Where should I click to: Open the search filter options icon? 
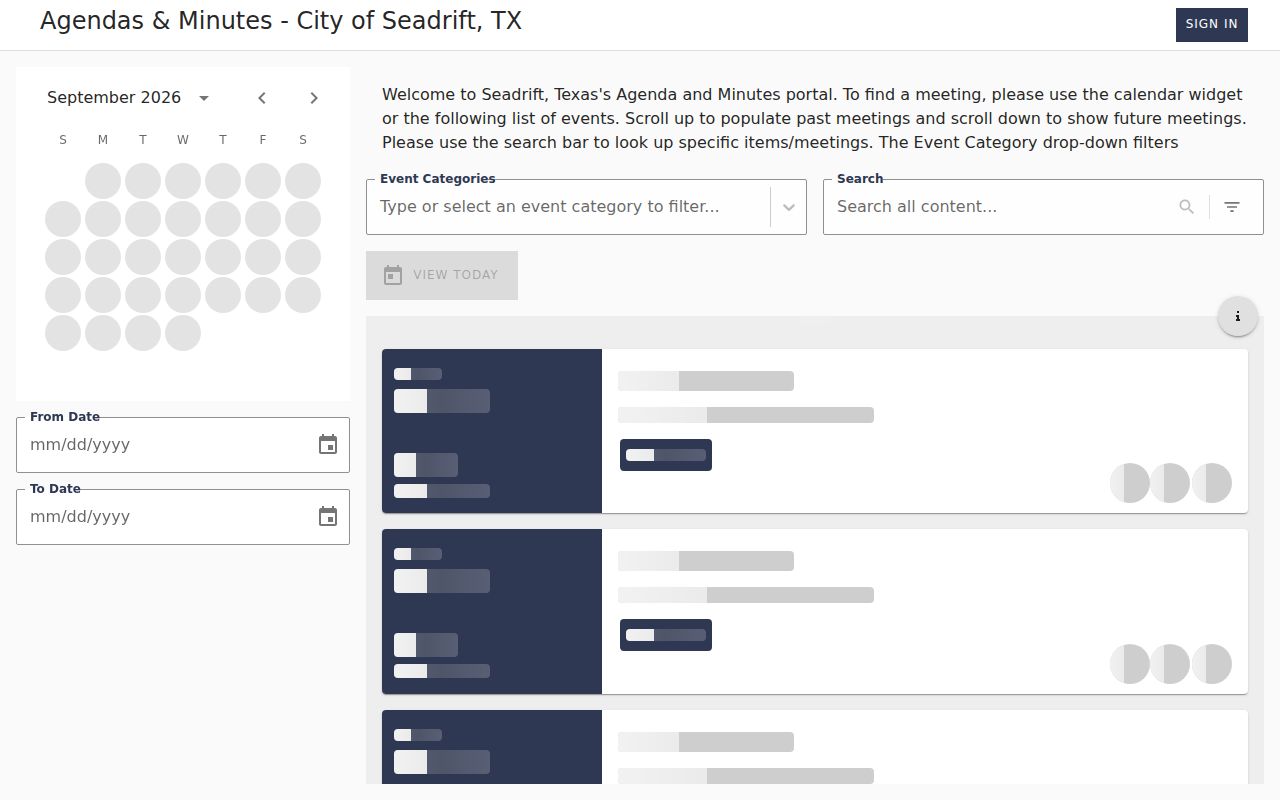pyautogui.click(x=1232, y=207)
